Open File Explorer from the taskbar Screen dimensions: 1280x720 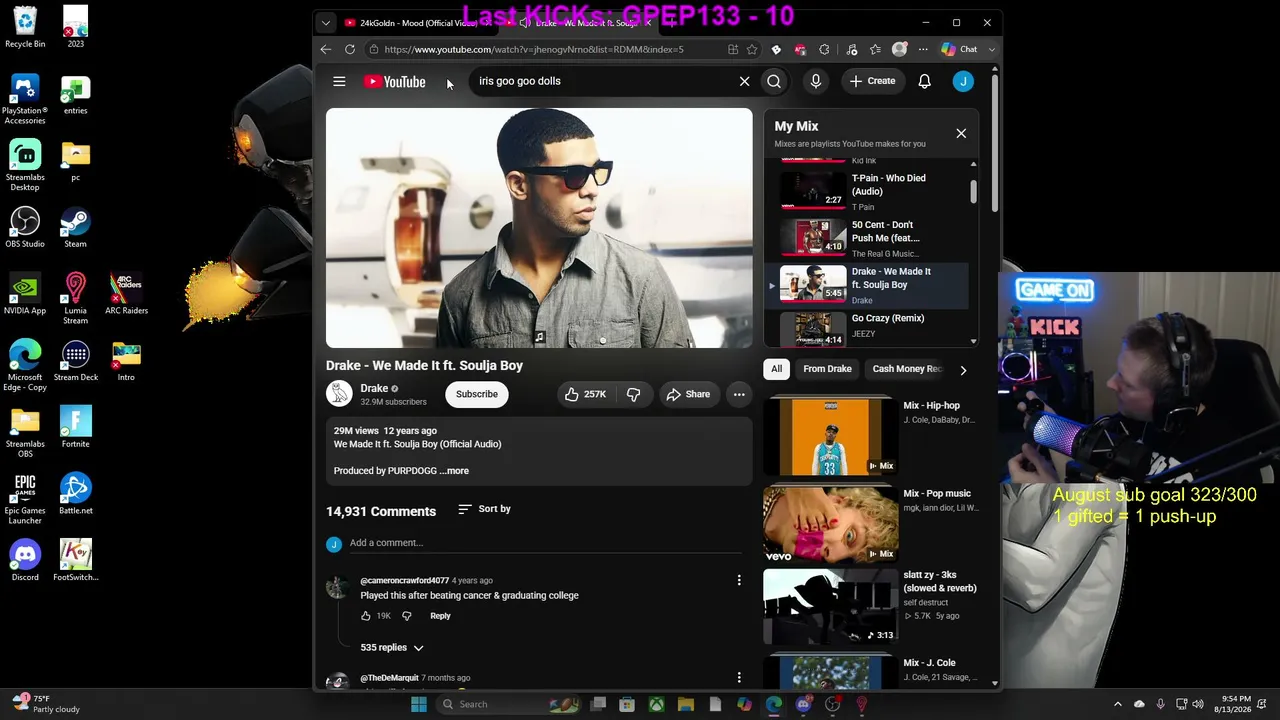click(x=686, y=704)
